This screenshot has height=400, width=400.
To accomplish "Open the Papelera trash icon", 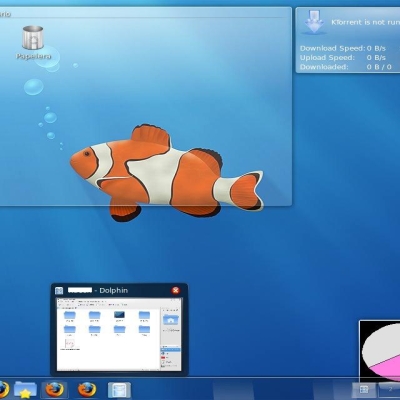I will point(33,38).
